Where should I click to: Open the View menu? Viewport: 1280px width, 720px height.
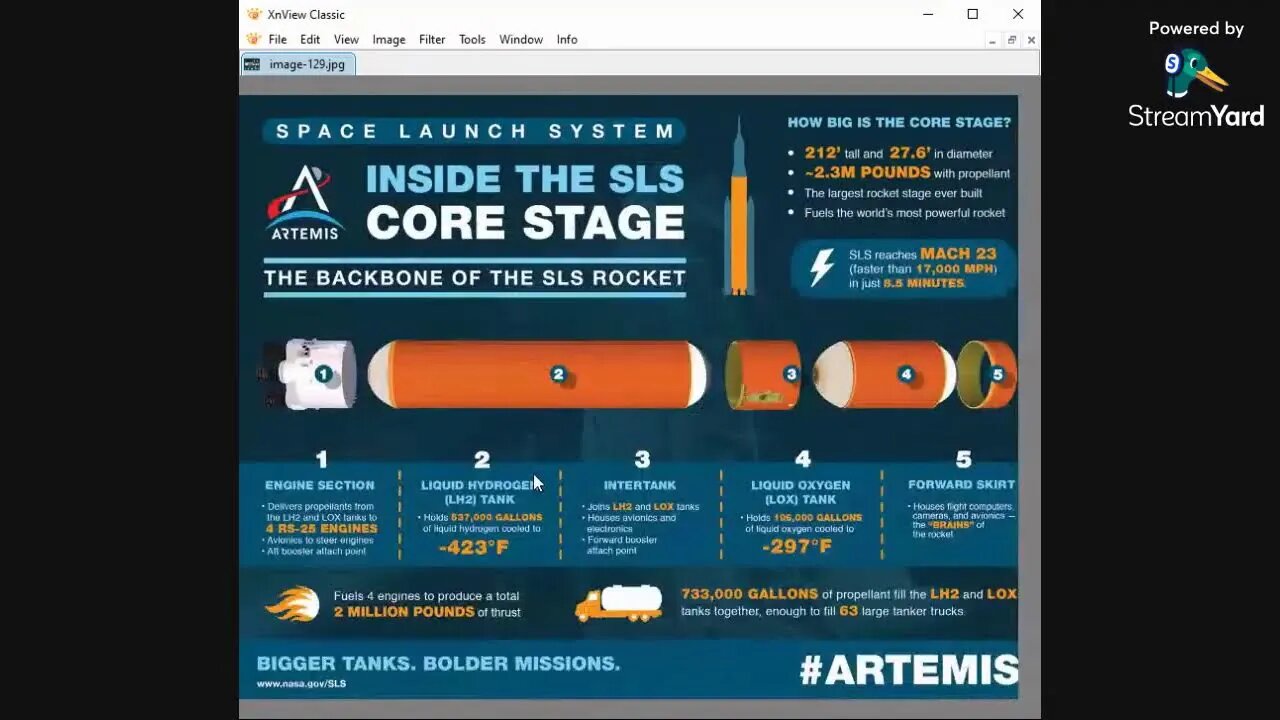(346, 40)
